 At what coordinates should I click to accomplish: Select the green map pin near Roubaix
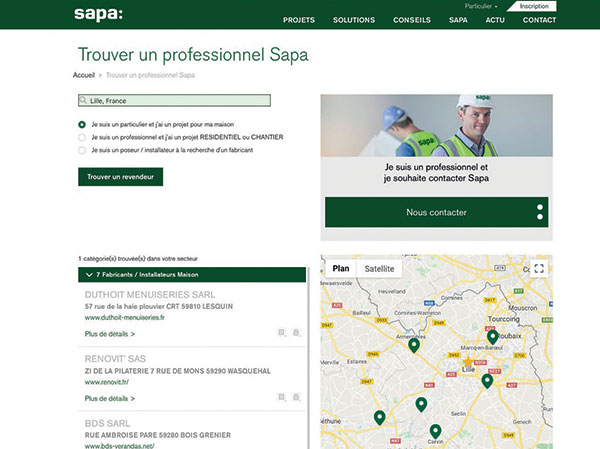492,337
